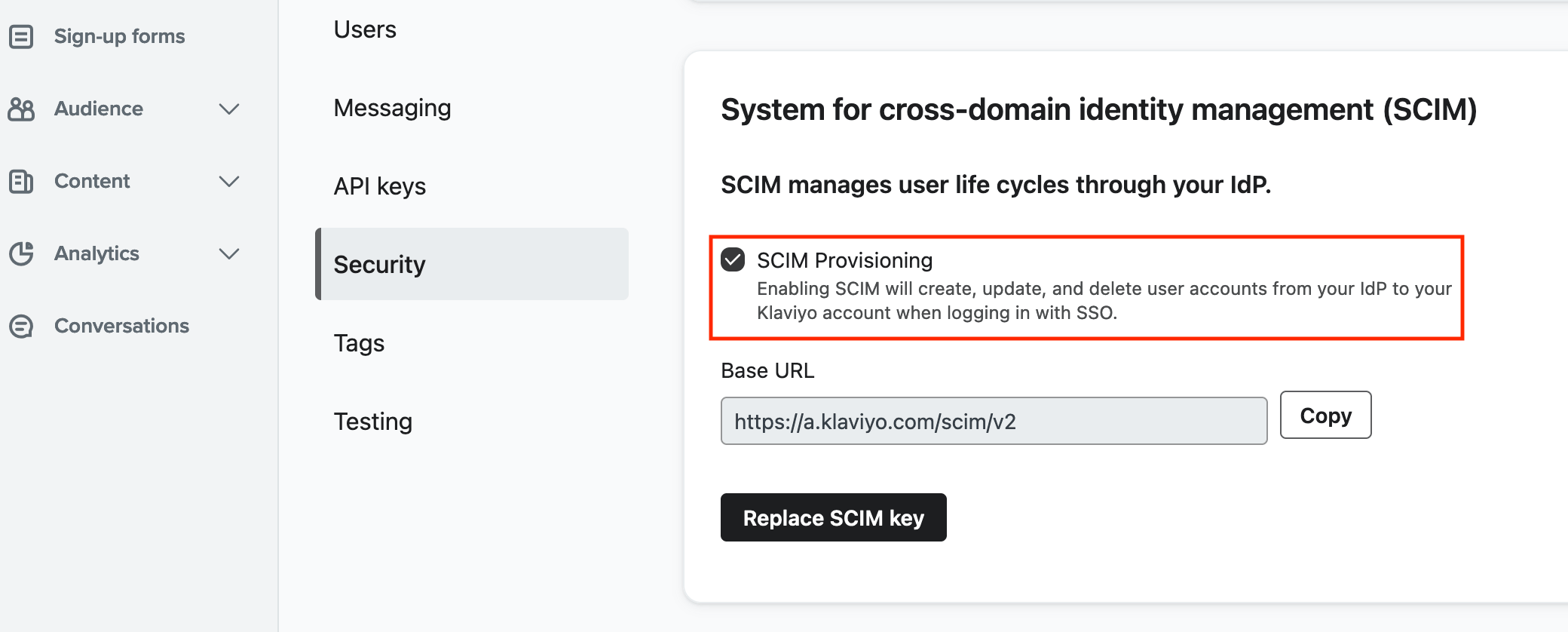Image resolution: width=1568 pixels, height=632 pixels.
Task: Click the Conversations chat bubble icon
Action: point(21,326)
